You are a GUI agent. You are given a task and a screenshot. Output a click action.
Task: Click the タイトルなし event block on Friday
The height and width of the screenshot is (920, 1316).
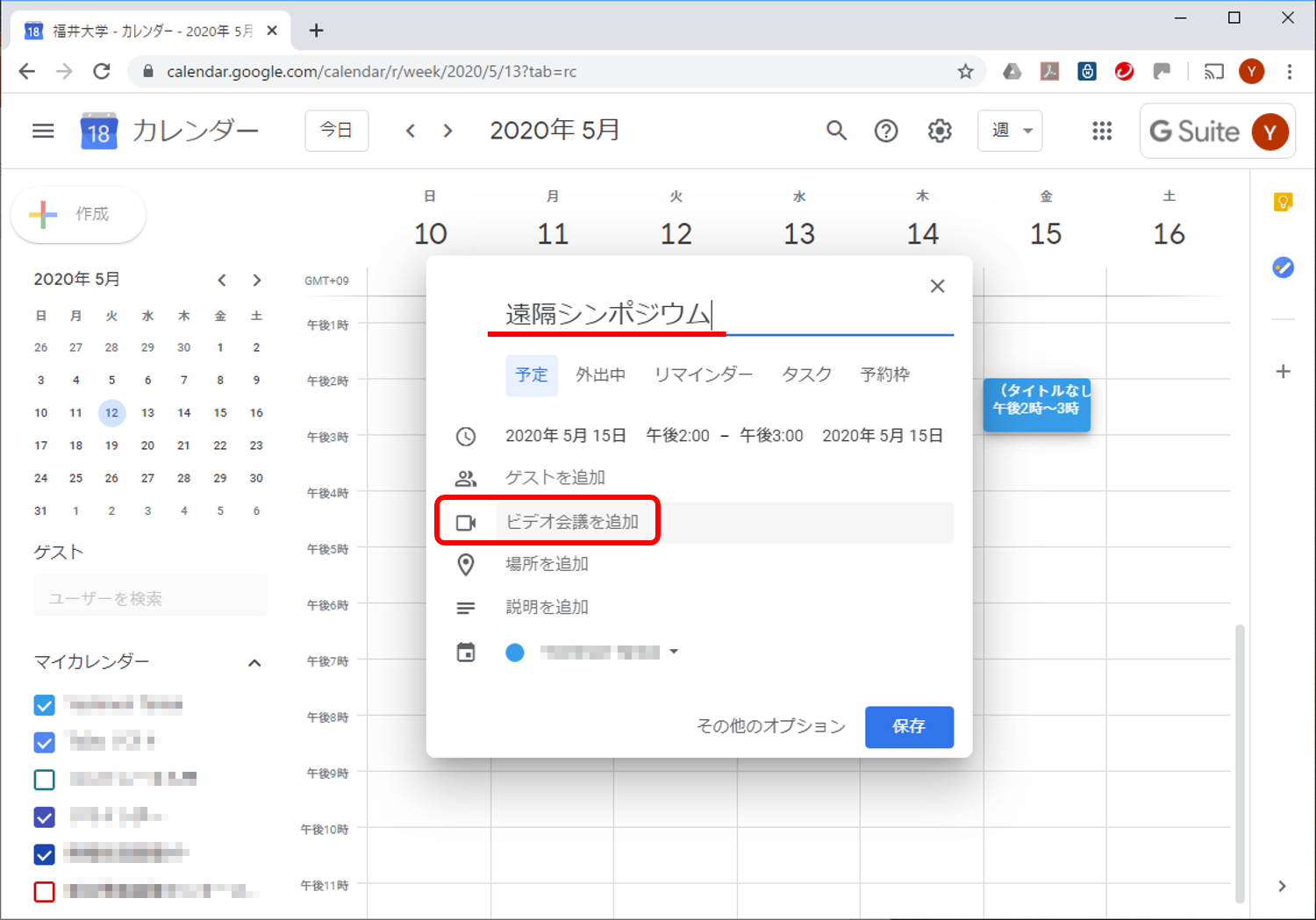pyautogui.click(x=1037, y=404)
